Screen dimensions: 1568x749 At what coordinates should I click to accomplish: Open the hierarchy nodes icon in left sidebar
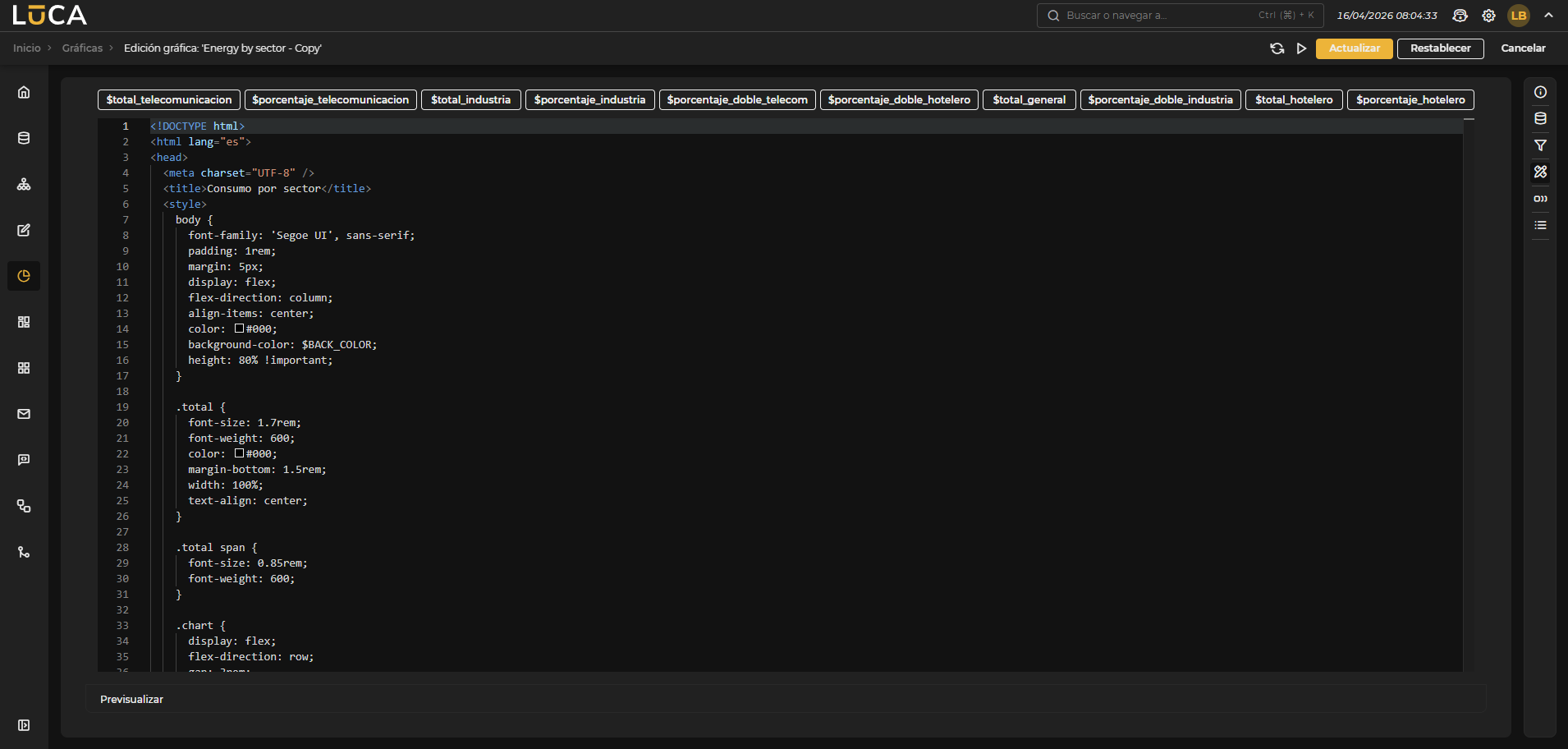pyautogui.click(x=24, y=184)
